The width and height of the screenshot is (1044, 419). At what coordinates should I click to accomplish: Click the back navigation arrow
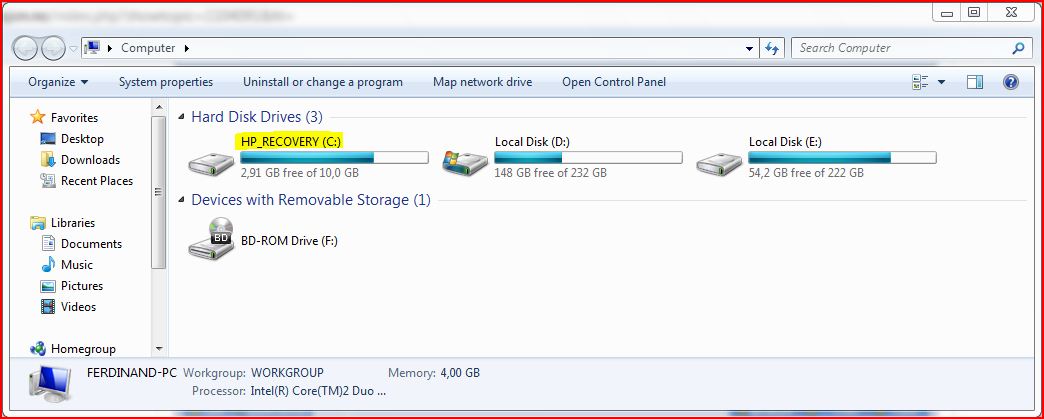(25, 48)
